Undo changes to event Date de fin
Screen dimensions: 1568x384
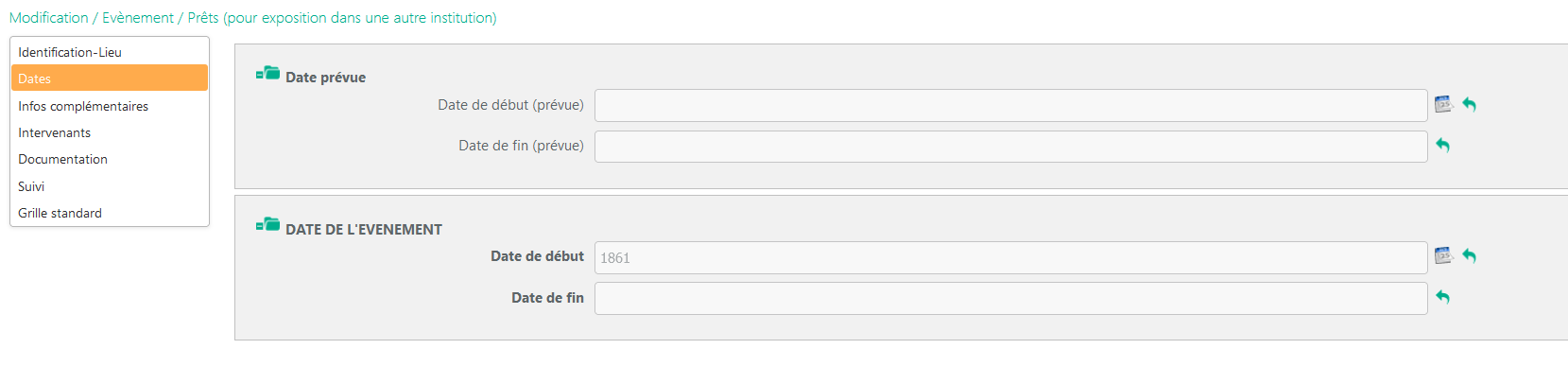(x=1443, y=297)
